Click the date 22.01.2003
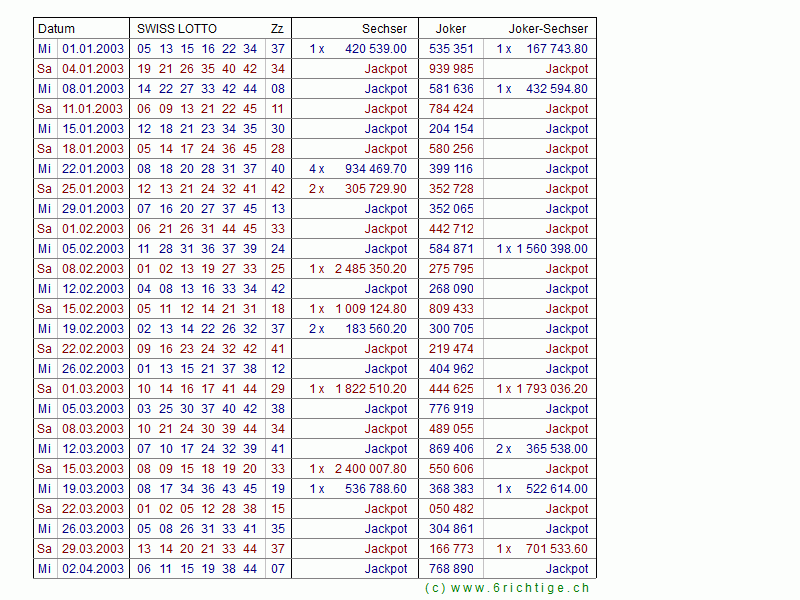Image resolution: width=800 pixels, height=600 pixels. pyautogui.click(x=93, y=169)
